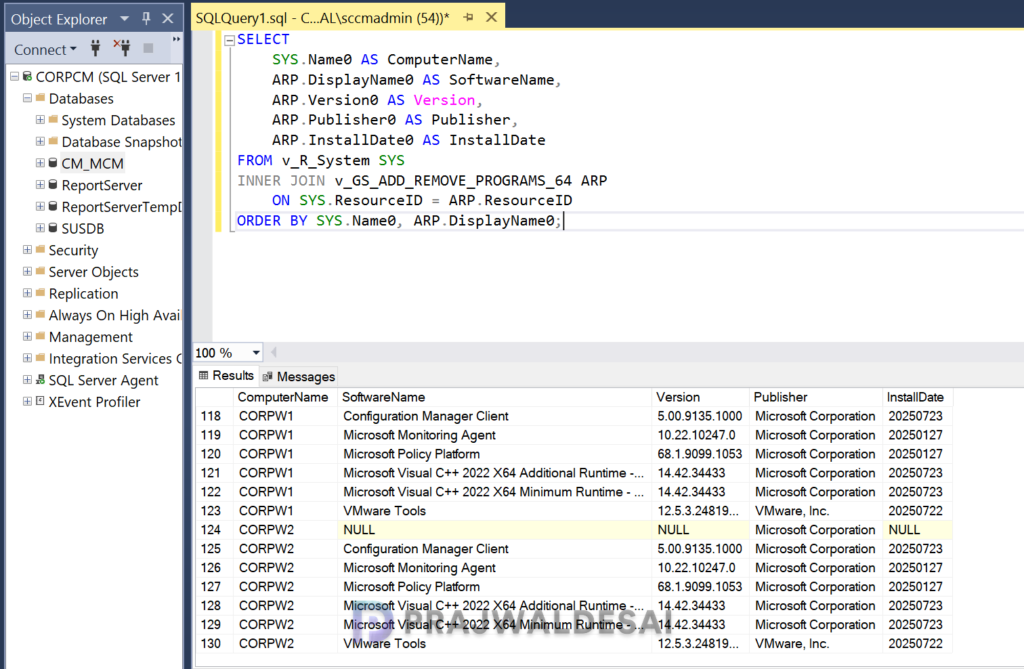Expand the Replication folder
This screenshot has height=669, width=1024.
point(27,293)
